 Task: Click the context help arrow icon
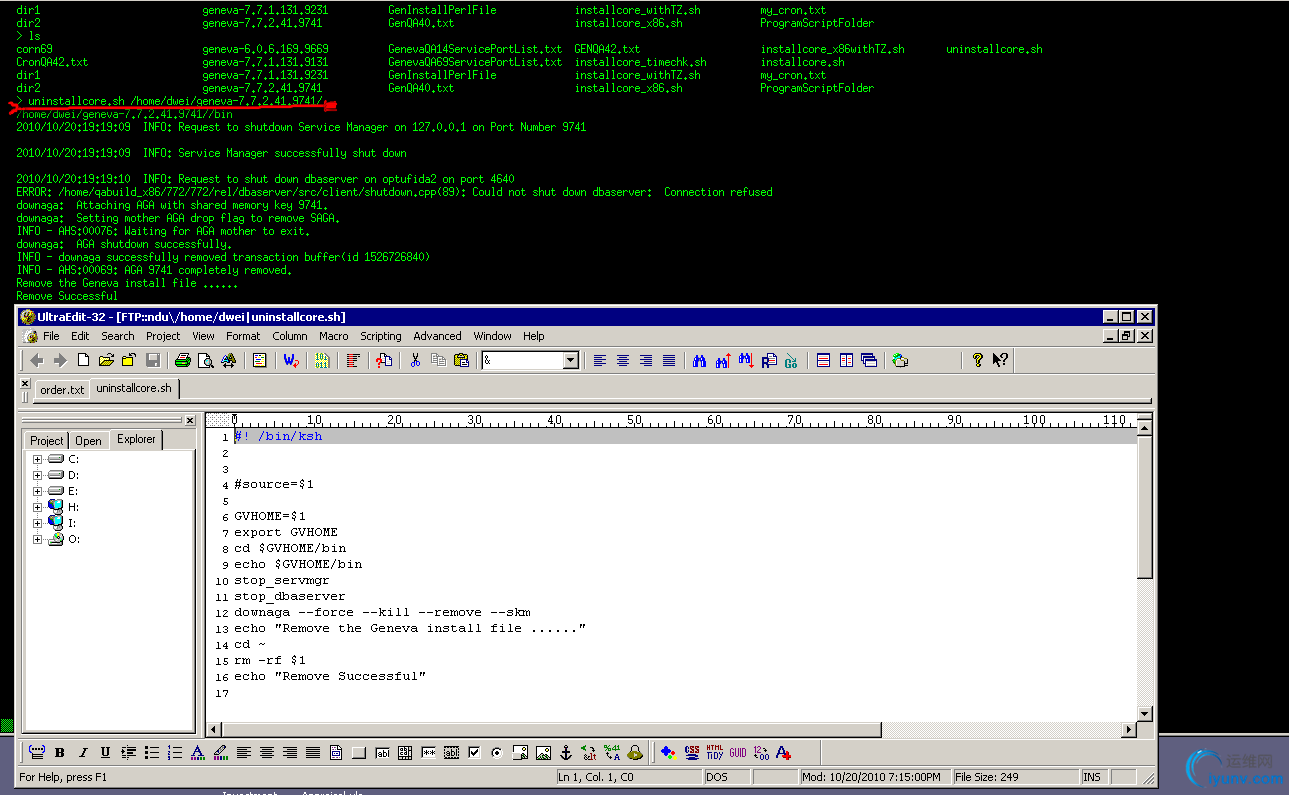tap(1000, 360)
